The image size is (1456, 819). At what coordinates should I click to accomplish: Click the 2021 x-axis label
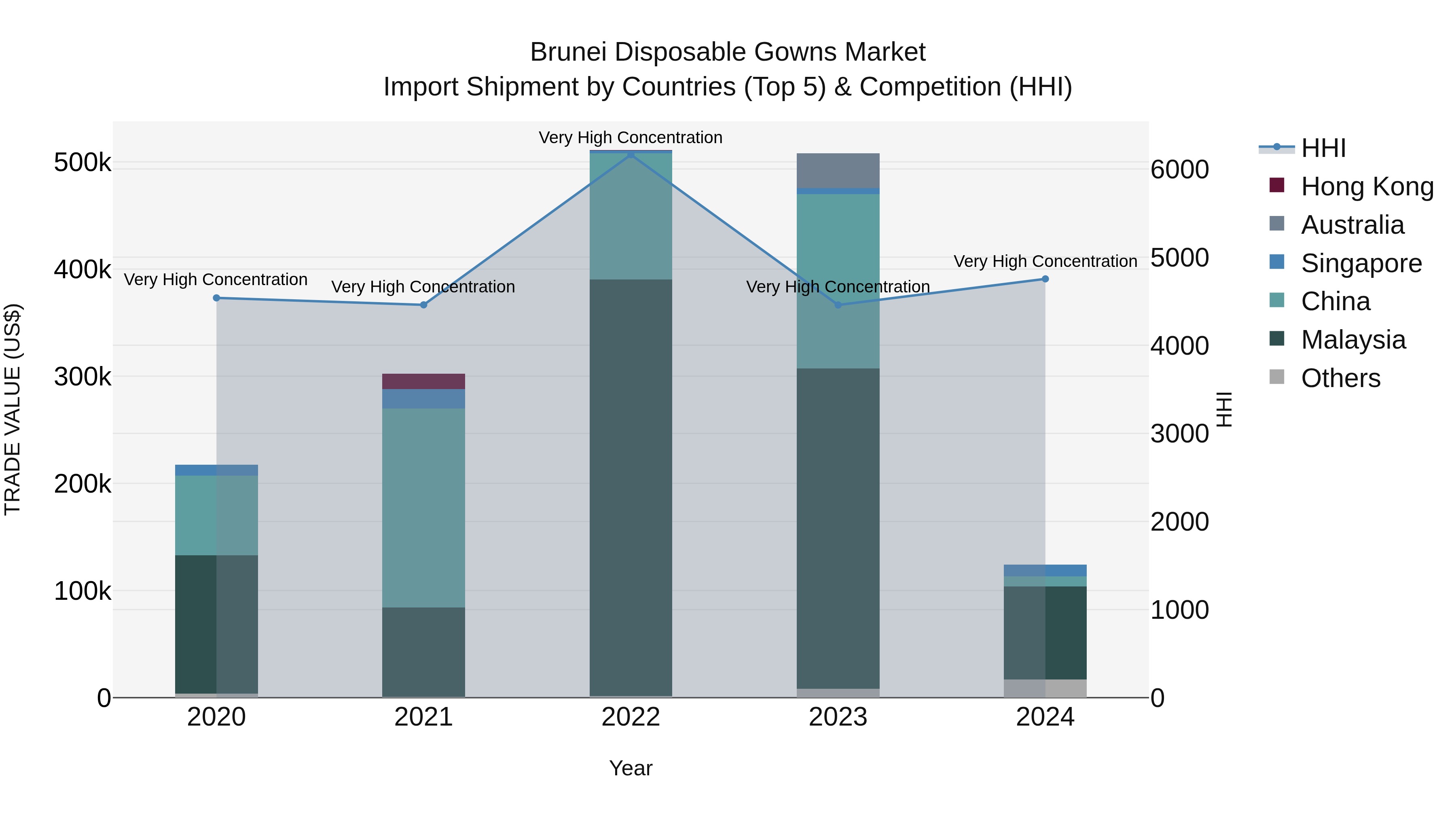pyautogui.click(x=423, y=717)
